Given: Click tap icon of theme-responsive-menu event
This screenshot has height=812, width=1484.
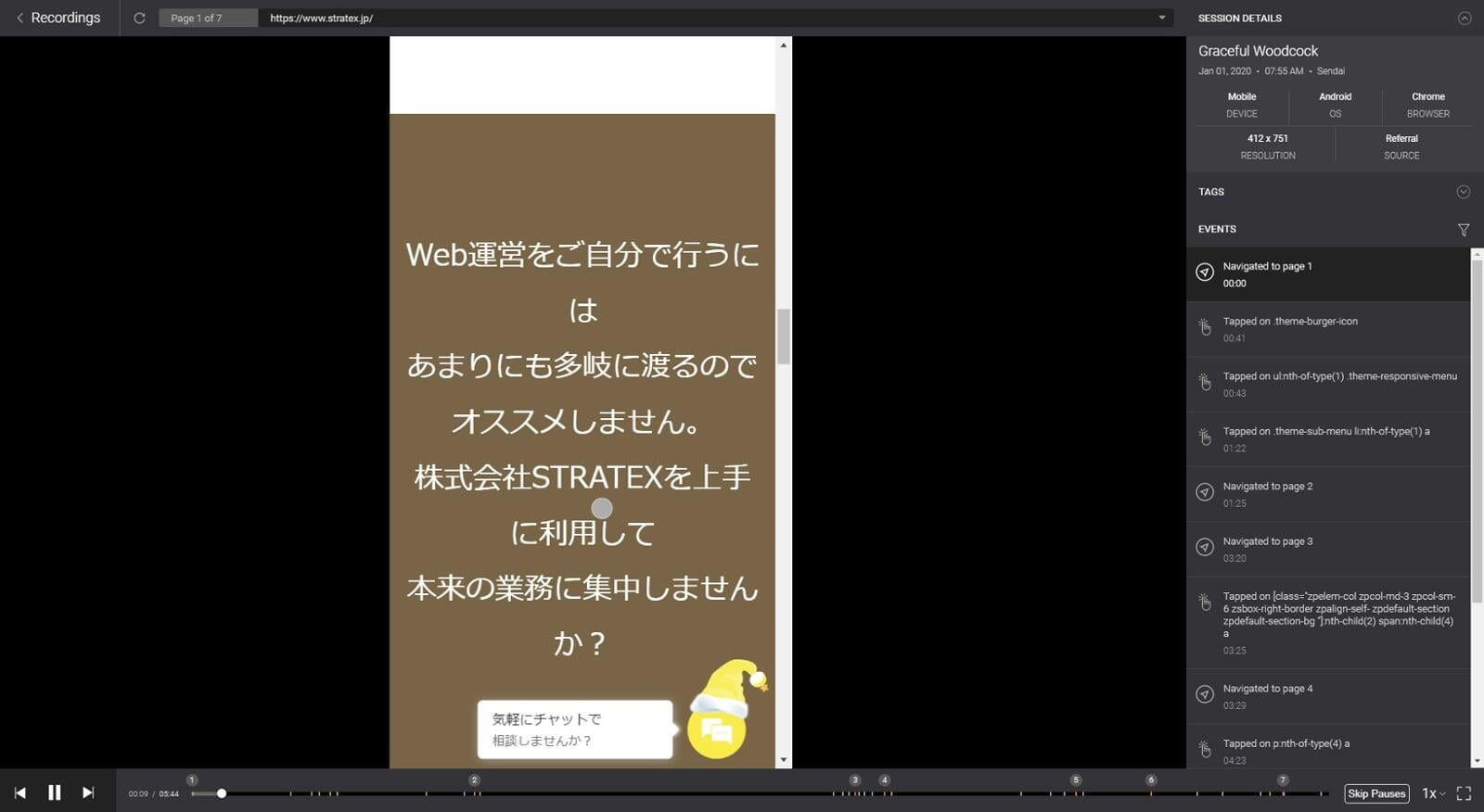Looking at the screenshot, I should coord(1205,382).
